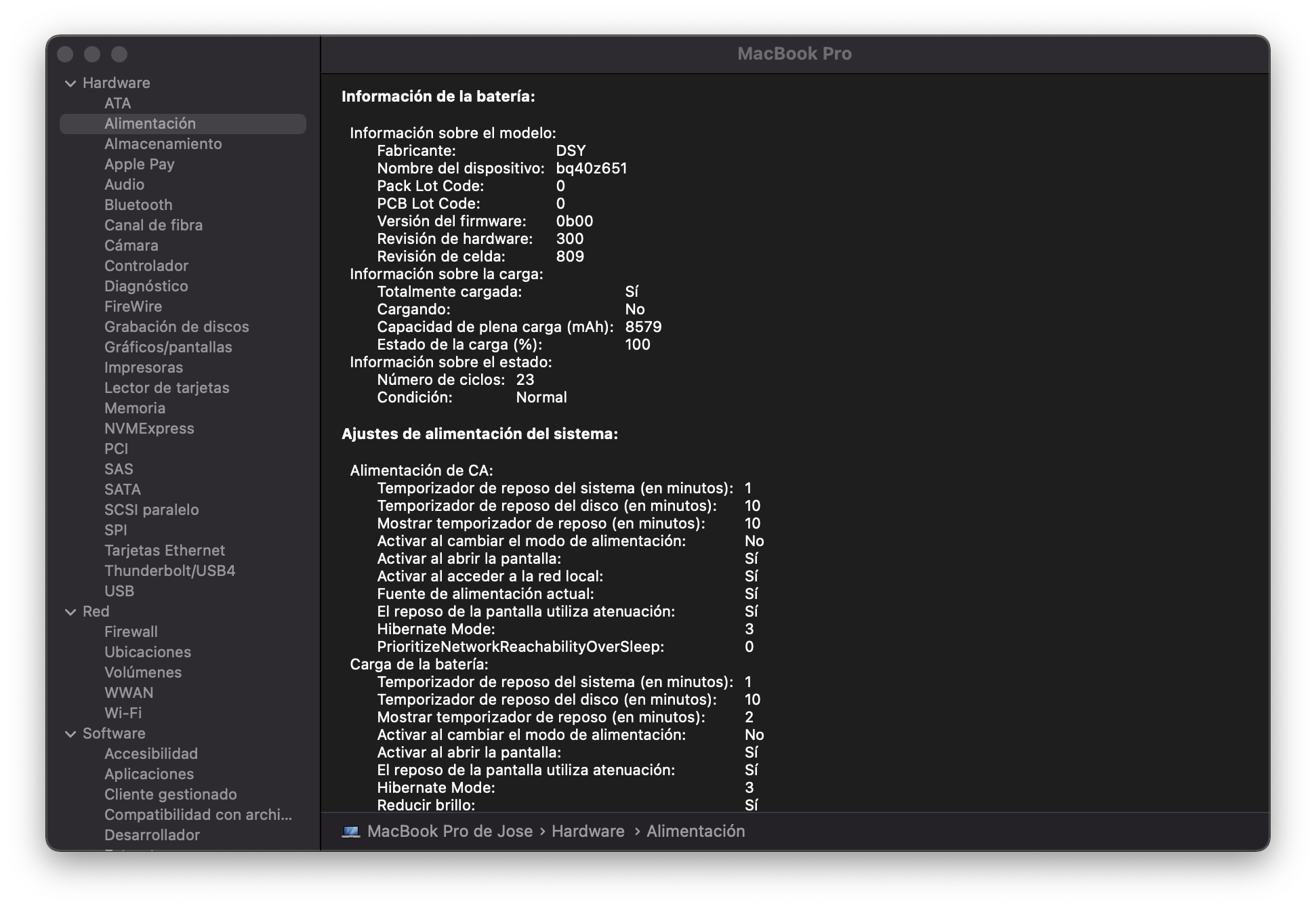
Task: Collapse the Red section chevron
Action: pyautogui.click(x=70, y=612)
